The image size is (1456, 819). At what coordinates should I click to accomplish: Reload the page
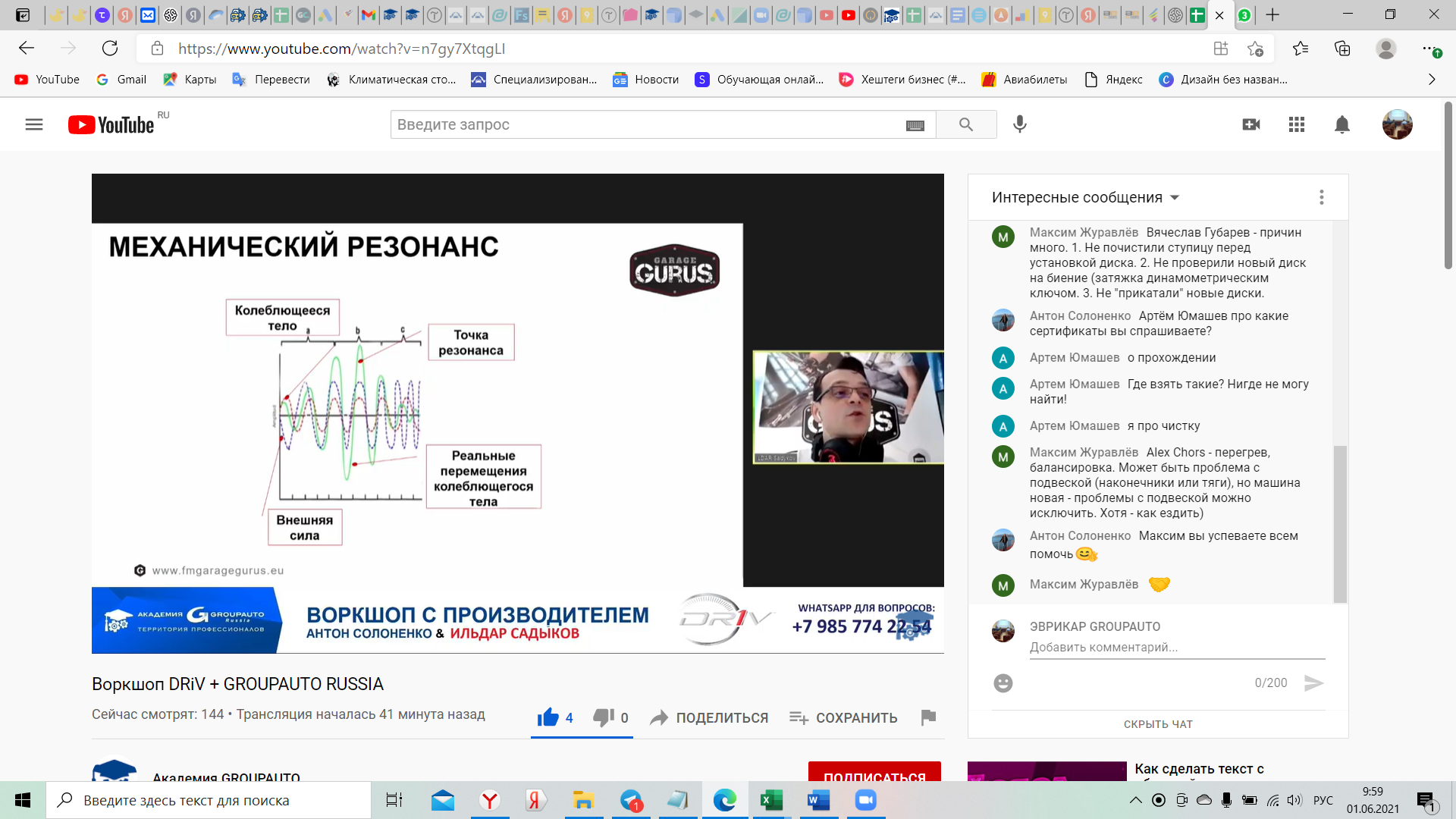coord(110,49)
